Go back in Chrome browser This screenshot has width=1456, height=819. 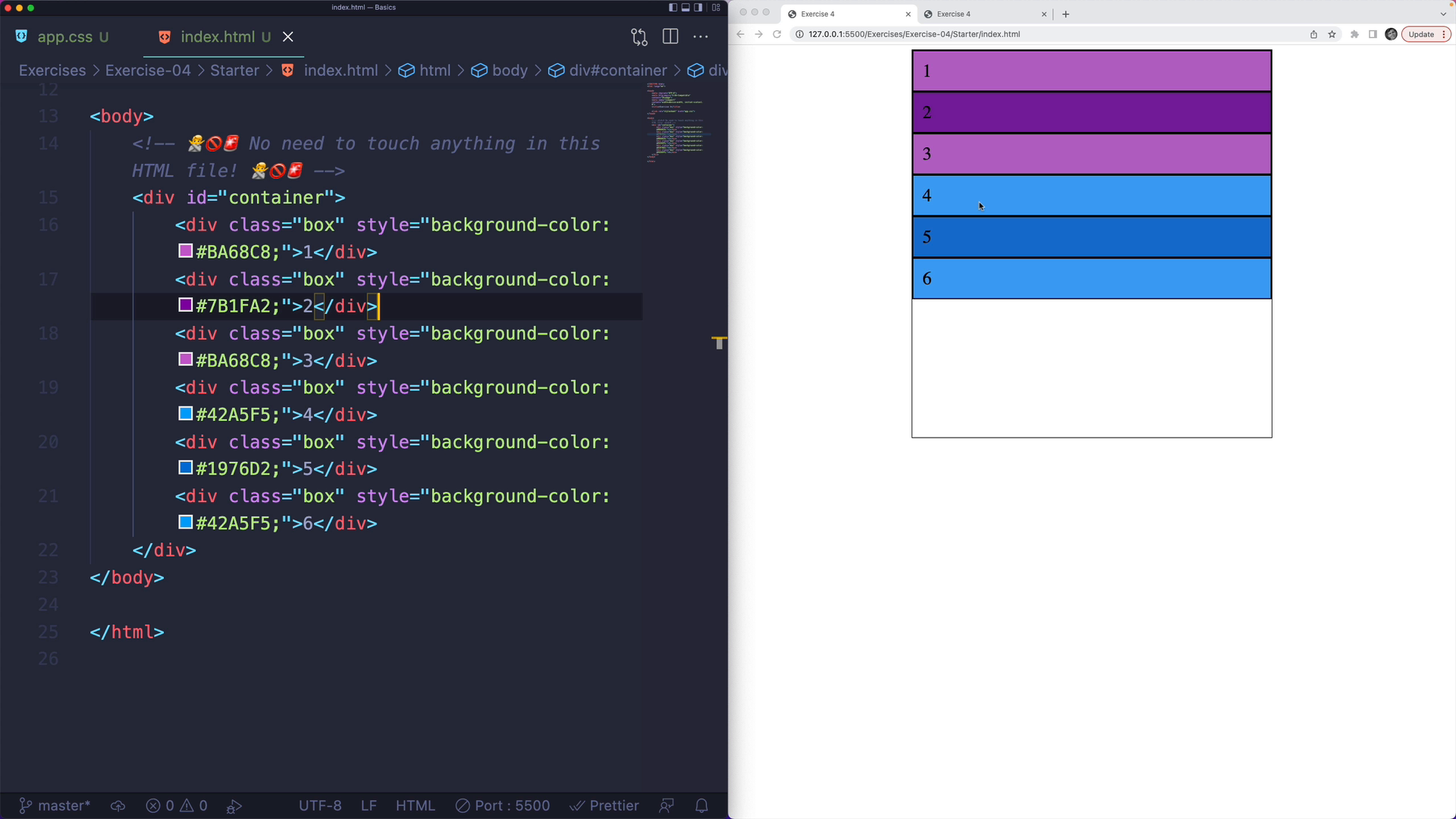click(740, 34)
